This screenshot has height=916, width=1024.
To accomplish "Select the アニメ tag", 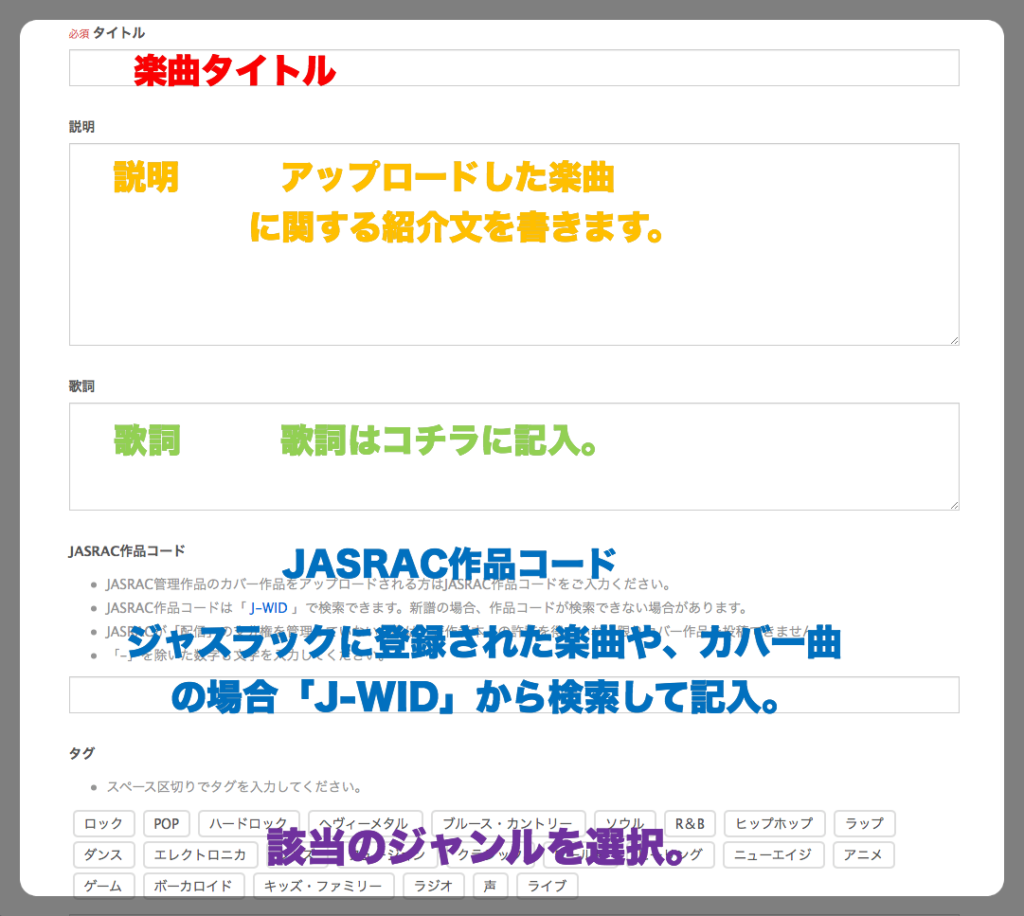I will [863, 855].
